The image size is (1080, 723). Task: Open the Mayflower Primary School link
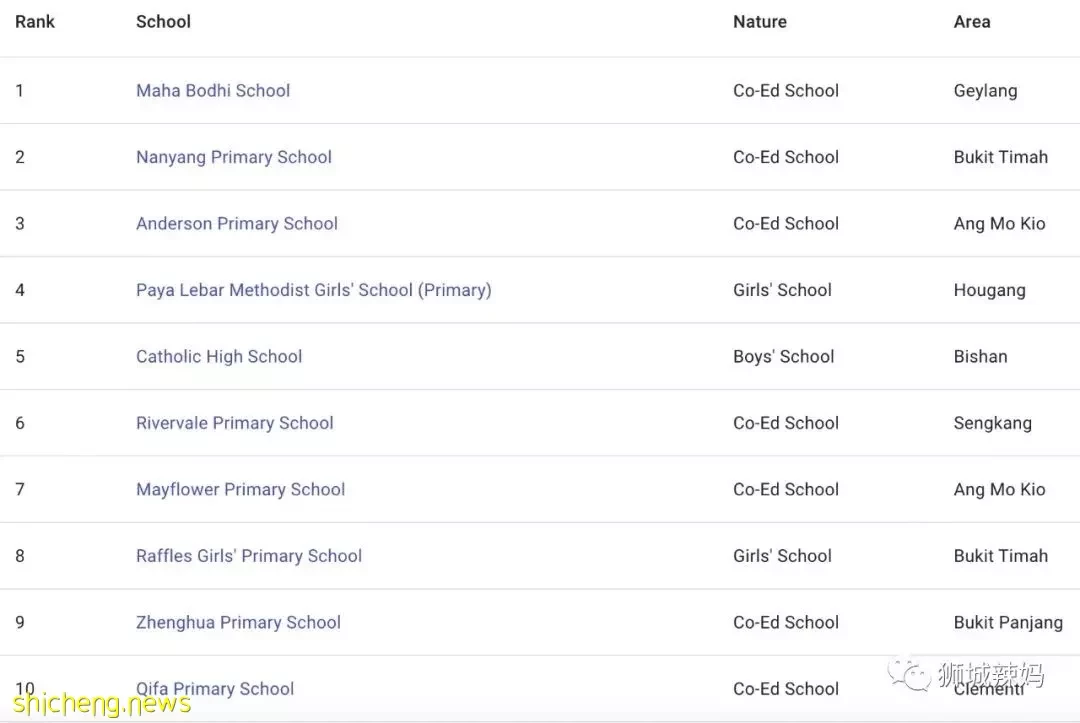(240, 490)
